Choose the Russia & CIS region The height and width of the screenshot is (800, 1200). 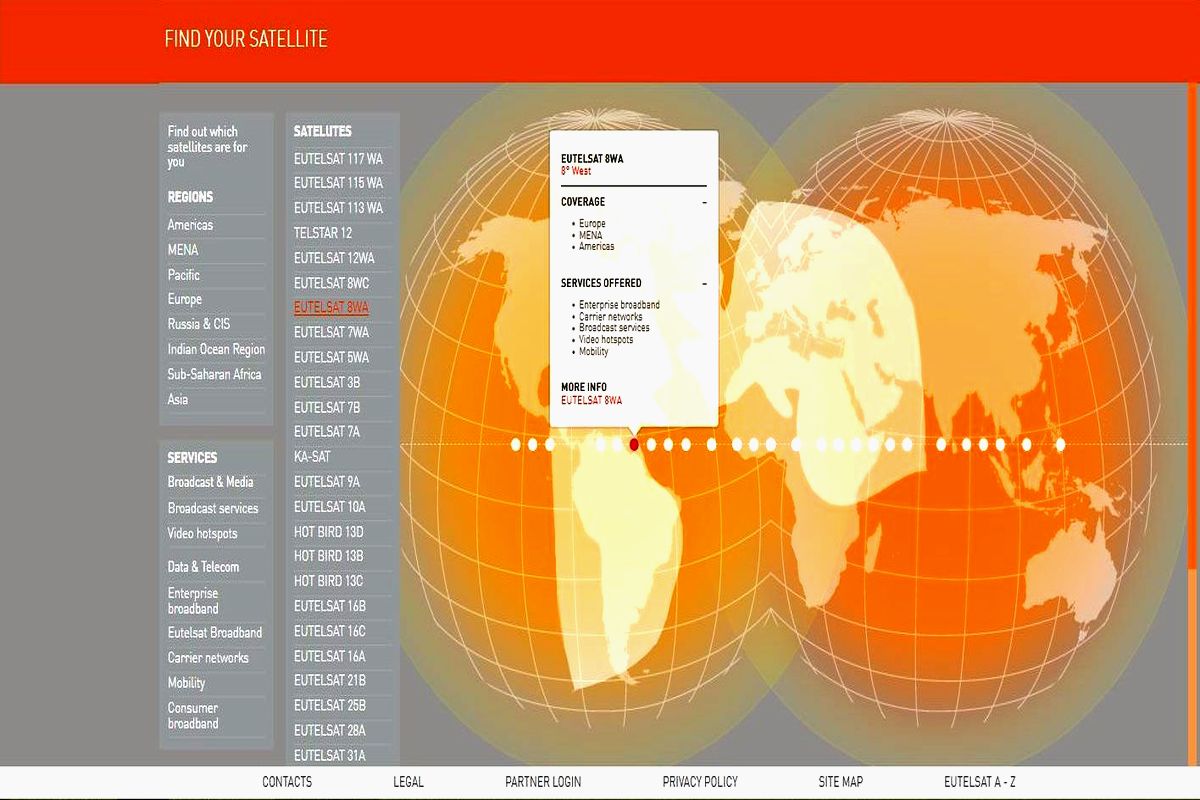(x=199, y=324)
